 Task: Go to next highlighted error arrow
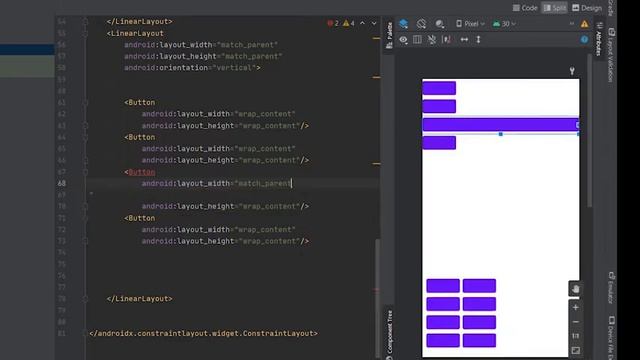point(374,23)
